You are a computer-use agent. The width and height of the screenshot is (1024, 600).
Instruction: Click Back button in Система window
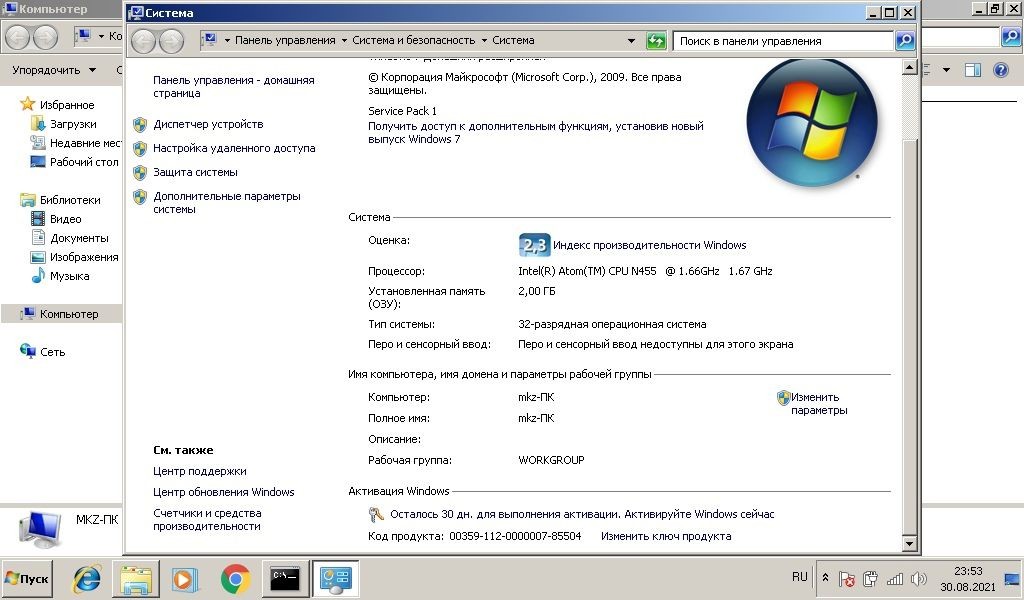(144, 41)
